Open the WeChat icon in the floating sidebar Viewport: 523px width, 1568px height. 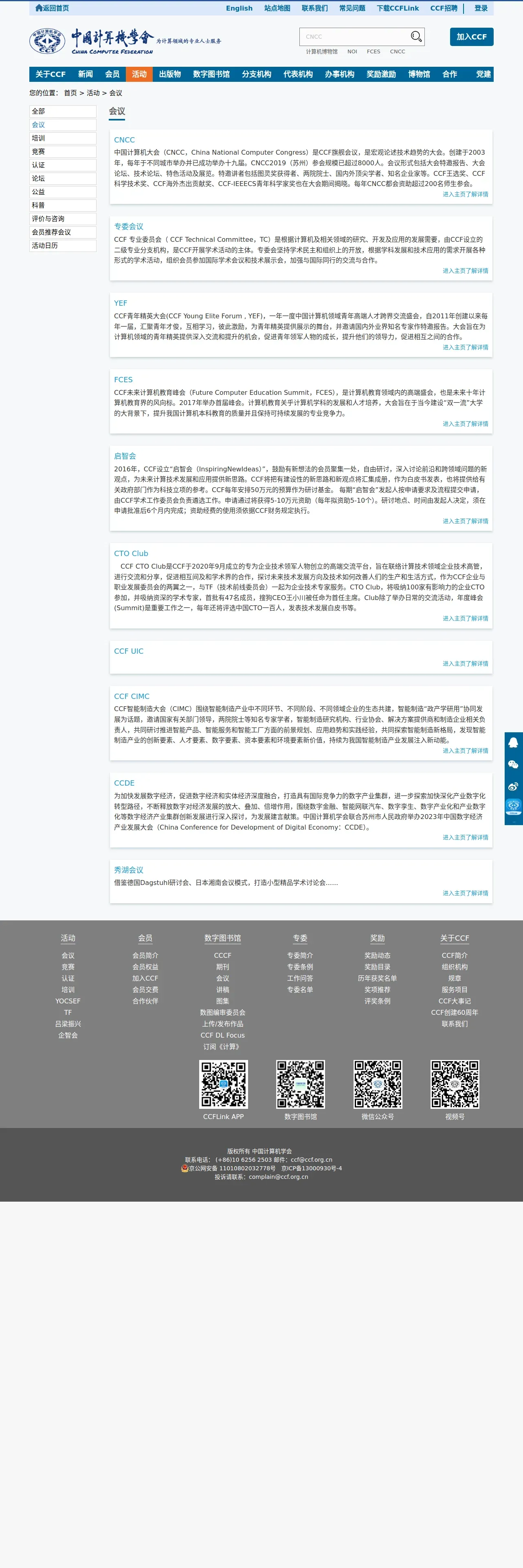(513, 764)
